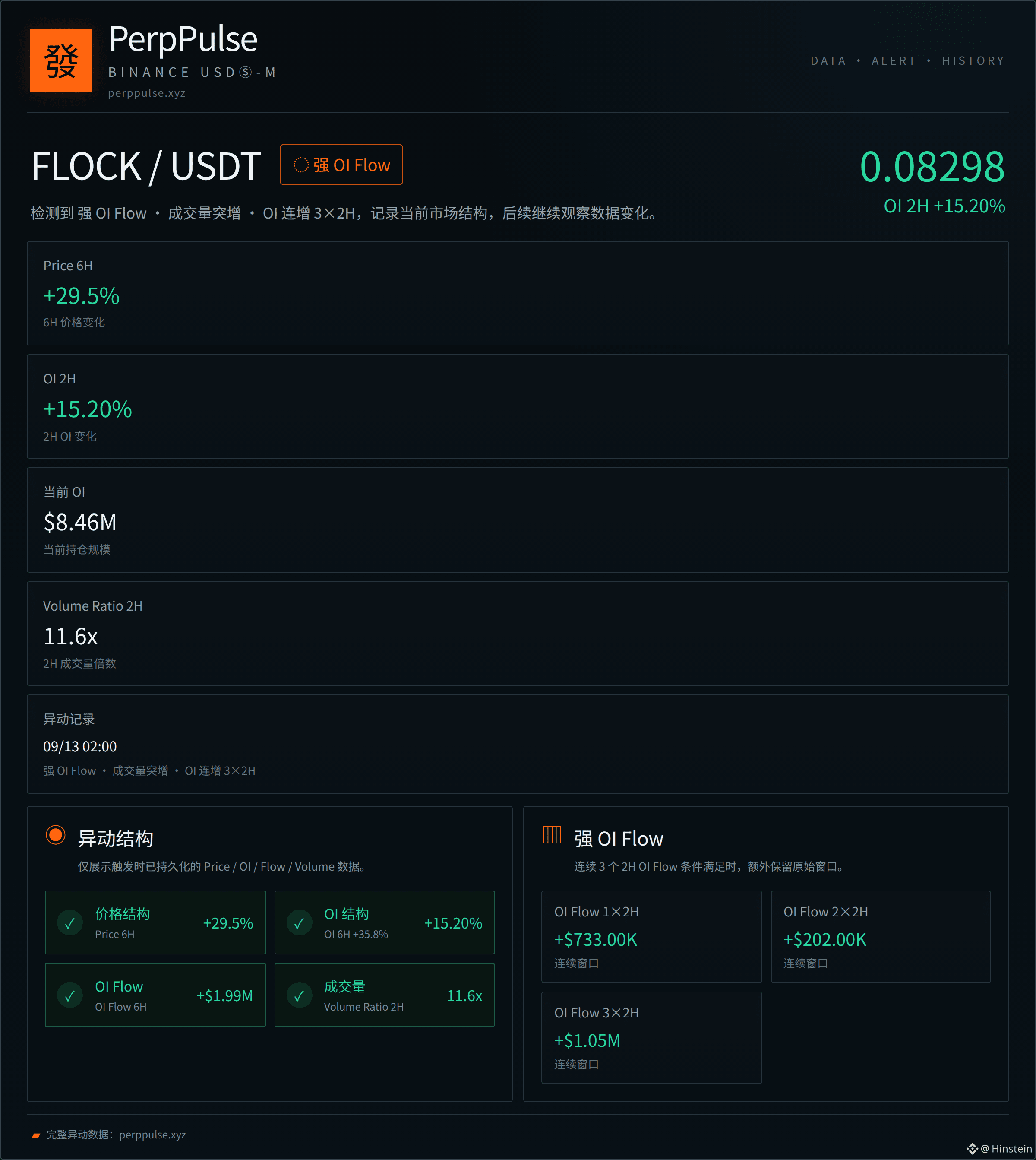Click the orange radio icon beside 异动结构
The image size is (1036, 1160).
(56, 835)
